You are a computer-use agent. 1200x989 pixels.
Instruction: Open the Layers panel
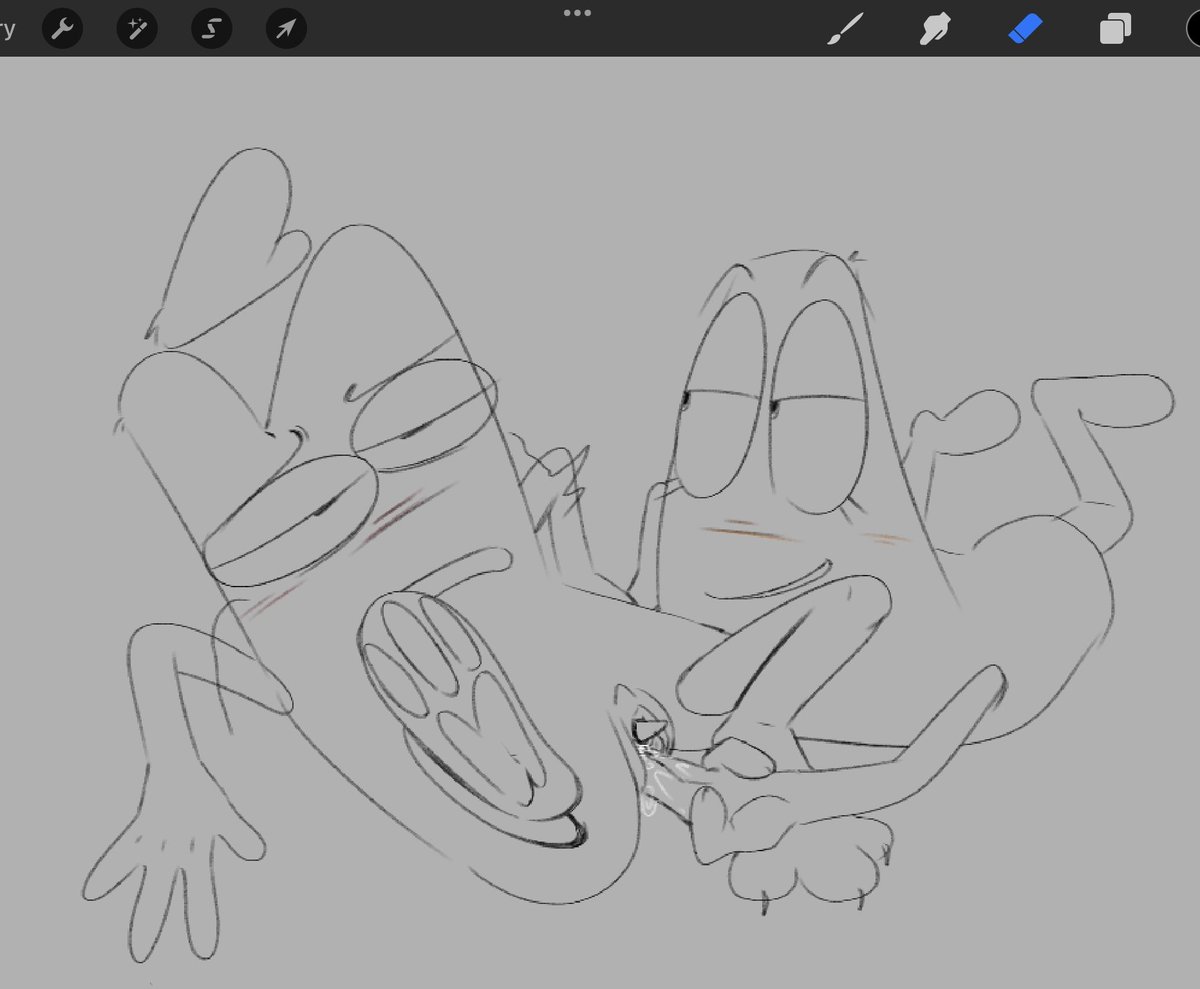[1115, 30]
